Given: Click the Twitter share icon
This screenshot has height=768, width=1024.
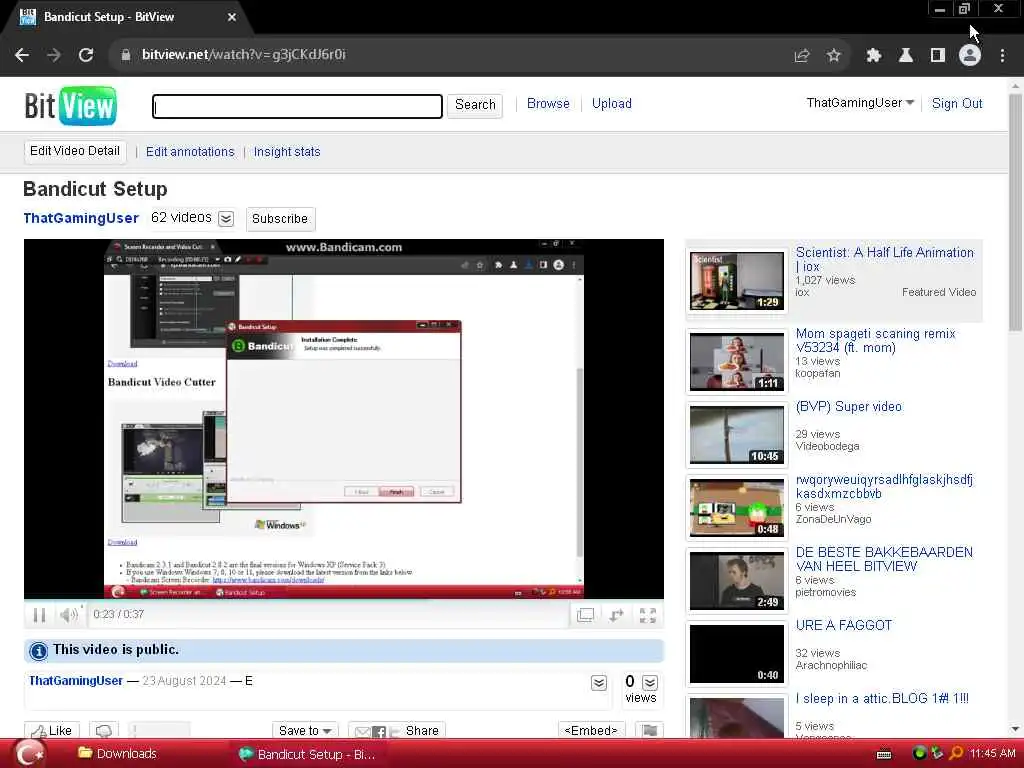Looking at the screenshot, I should tap(394, 732).
